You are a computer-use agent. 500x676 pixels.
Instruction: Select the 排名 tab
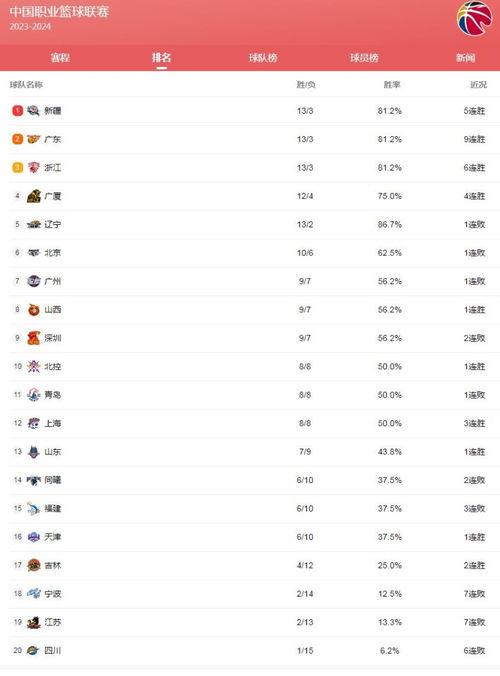tap(162, 57)
